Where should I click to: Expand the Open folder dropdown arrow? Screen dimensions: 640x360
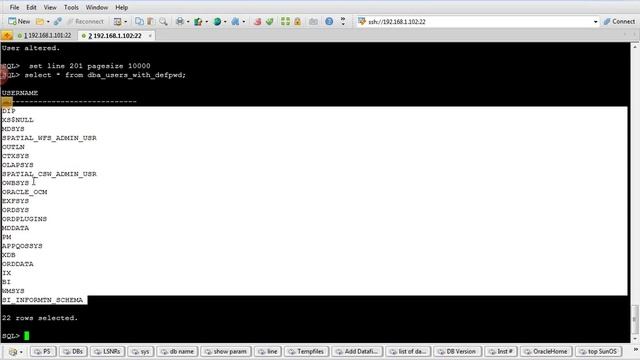point(48,22)
